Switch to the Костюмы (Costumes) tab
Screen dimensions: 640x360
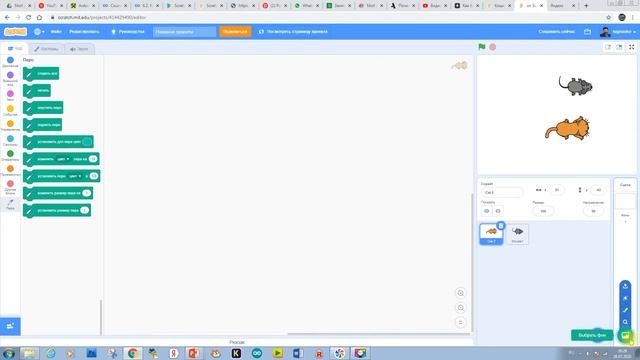coord(46,49)
